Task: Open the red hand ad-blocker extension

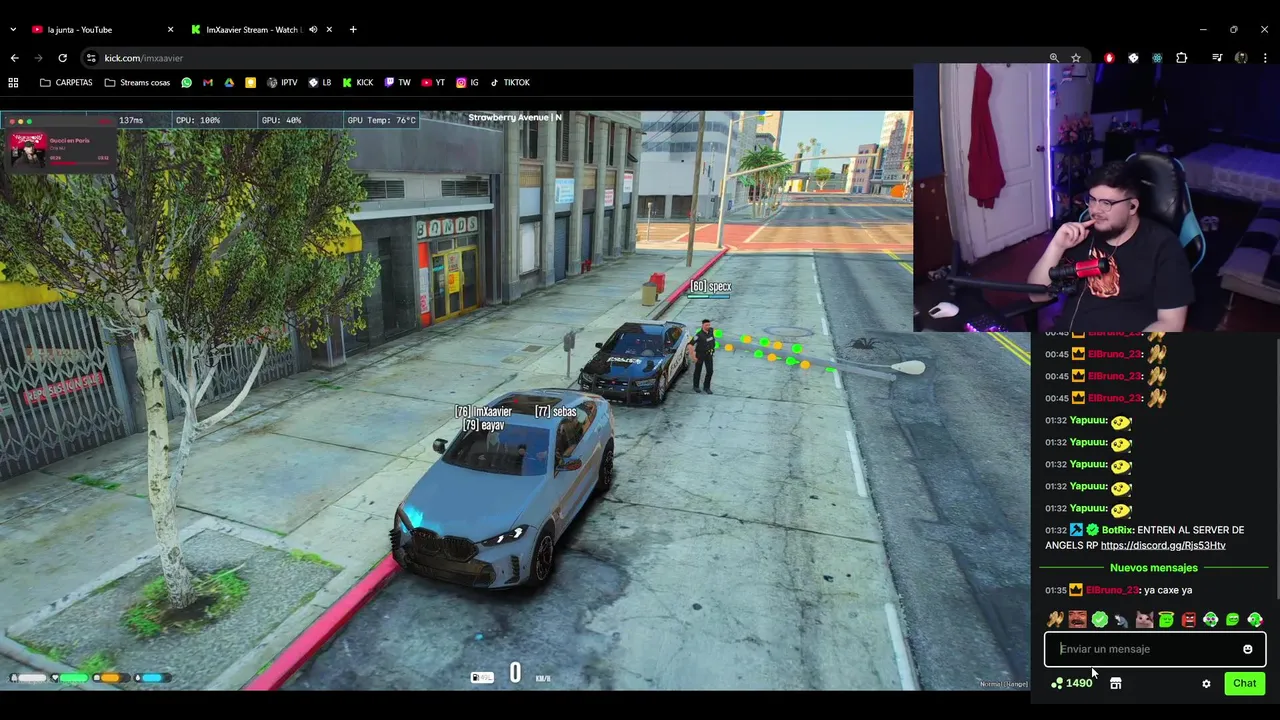Action: coord(1109,58)
